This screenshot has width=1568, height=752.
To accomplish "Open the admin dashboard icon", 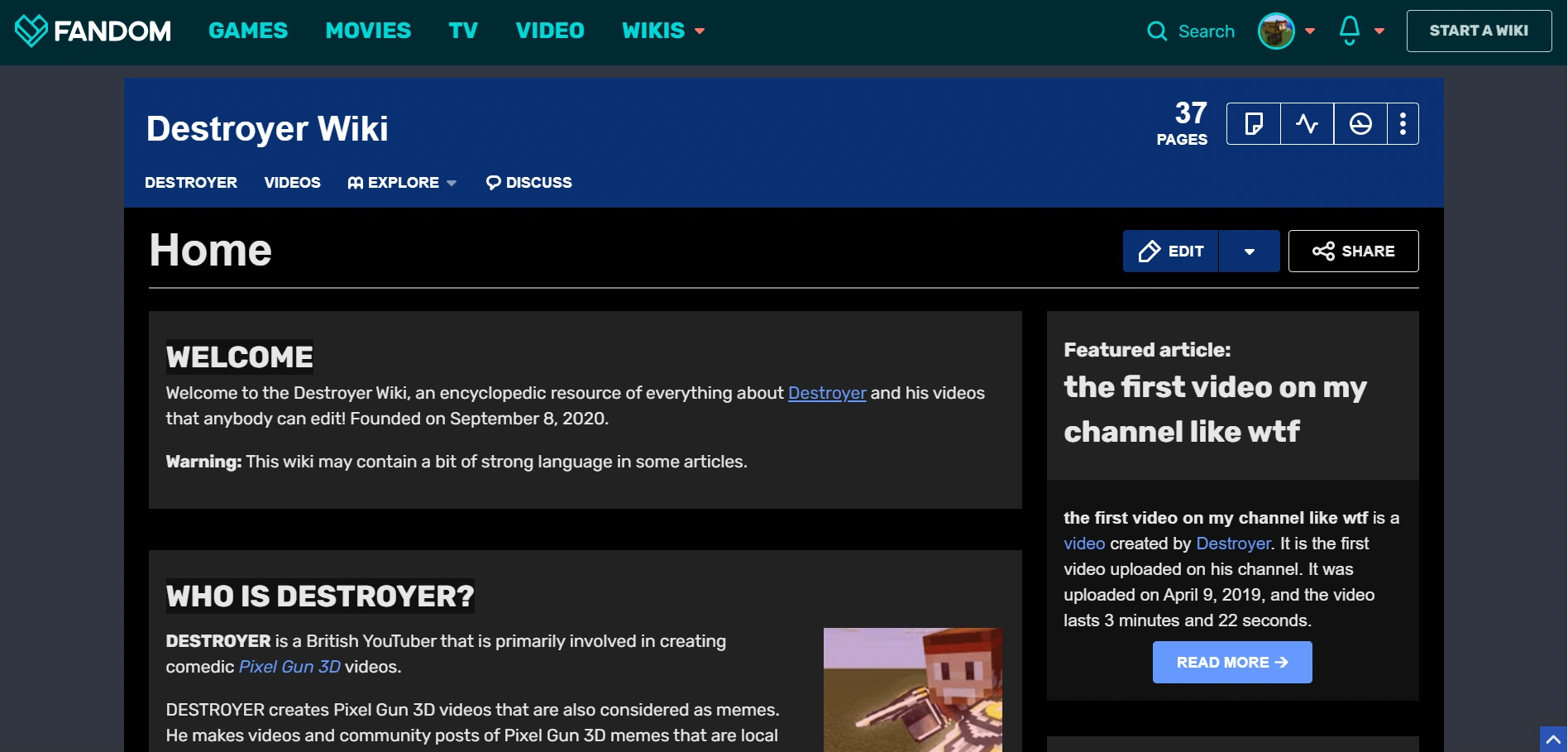I will (1360, 124).
